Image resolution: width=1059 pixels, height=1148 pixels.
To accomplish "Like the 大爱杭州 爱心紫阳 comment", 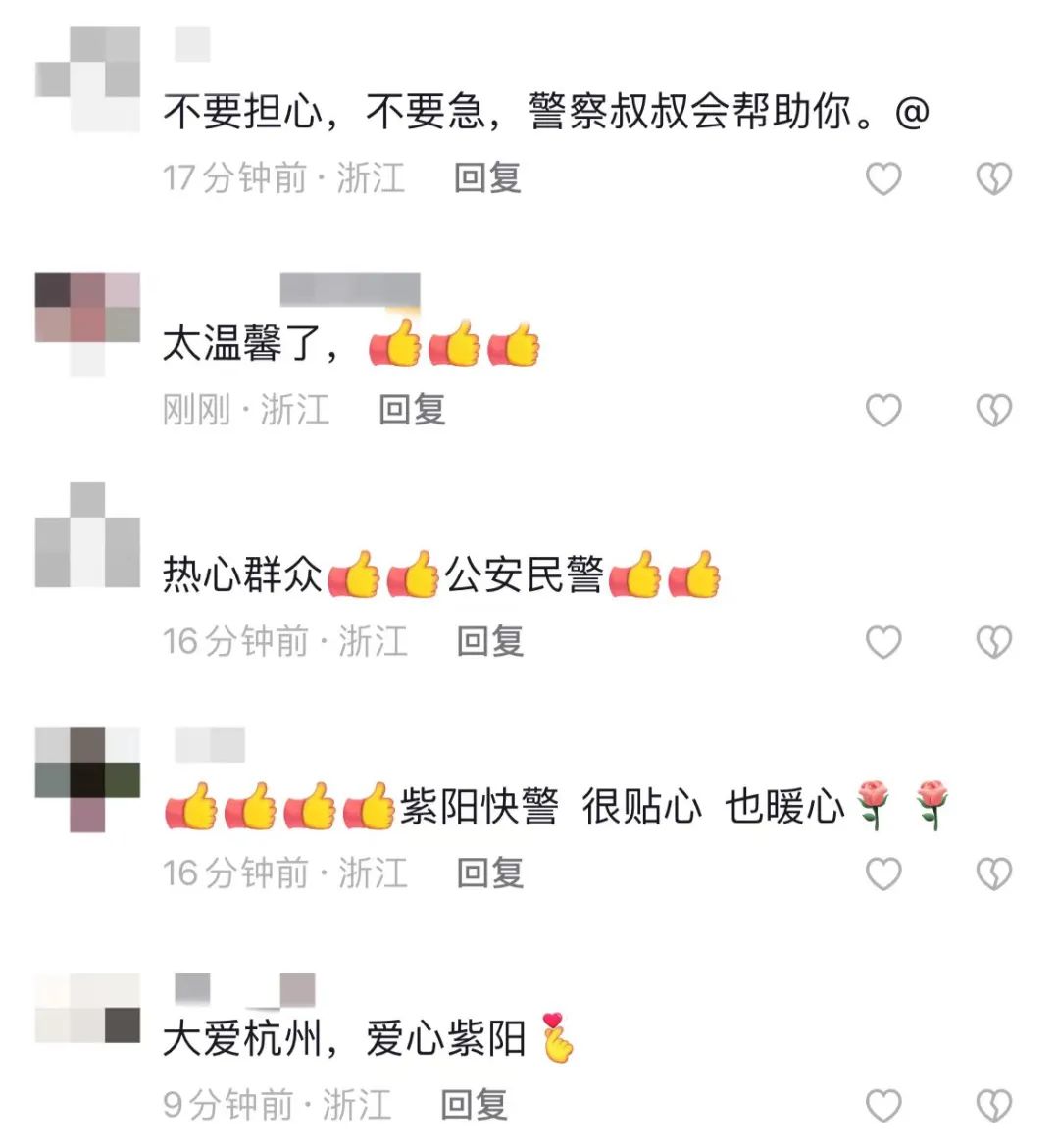I will tap(883, 1106).
